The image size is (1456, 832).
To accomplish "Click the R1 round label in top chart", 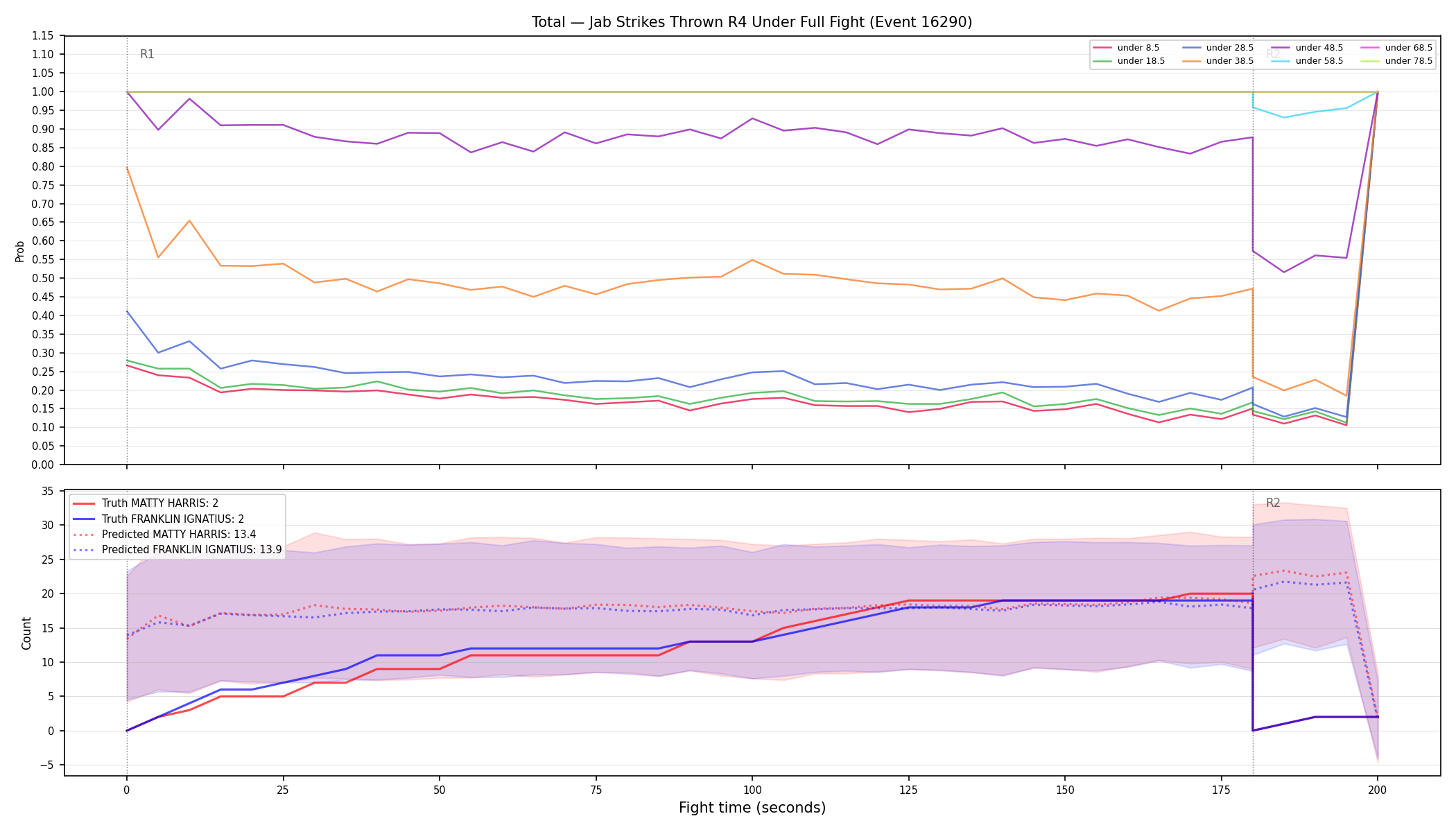I will (x=147, y=54).
